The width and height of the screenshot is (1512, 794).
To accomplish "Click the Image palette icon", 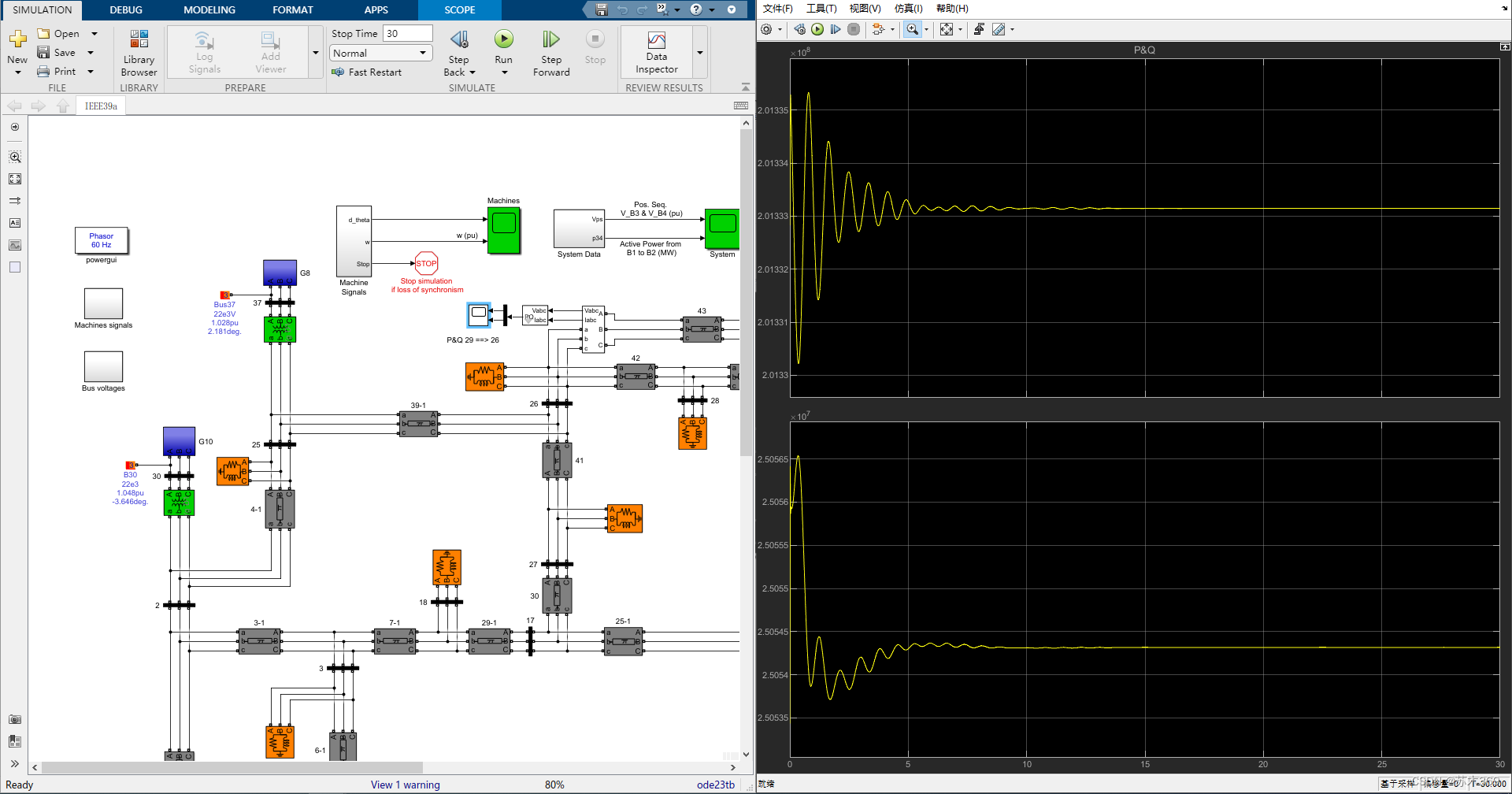I will (x=14, y=245).
